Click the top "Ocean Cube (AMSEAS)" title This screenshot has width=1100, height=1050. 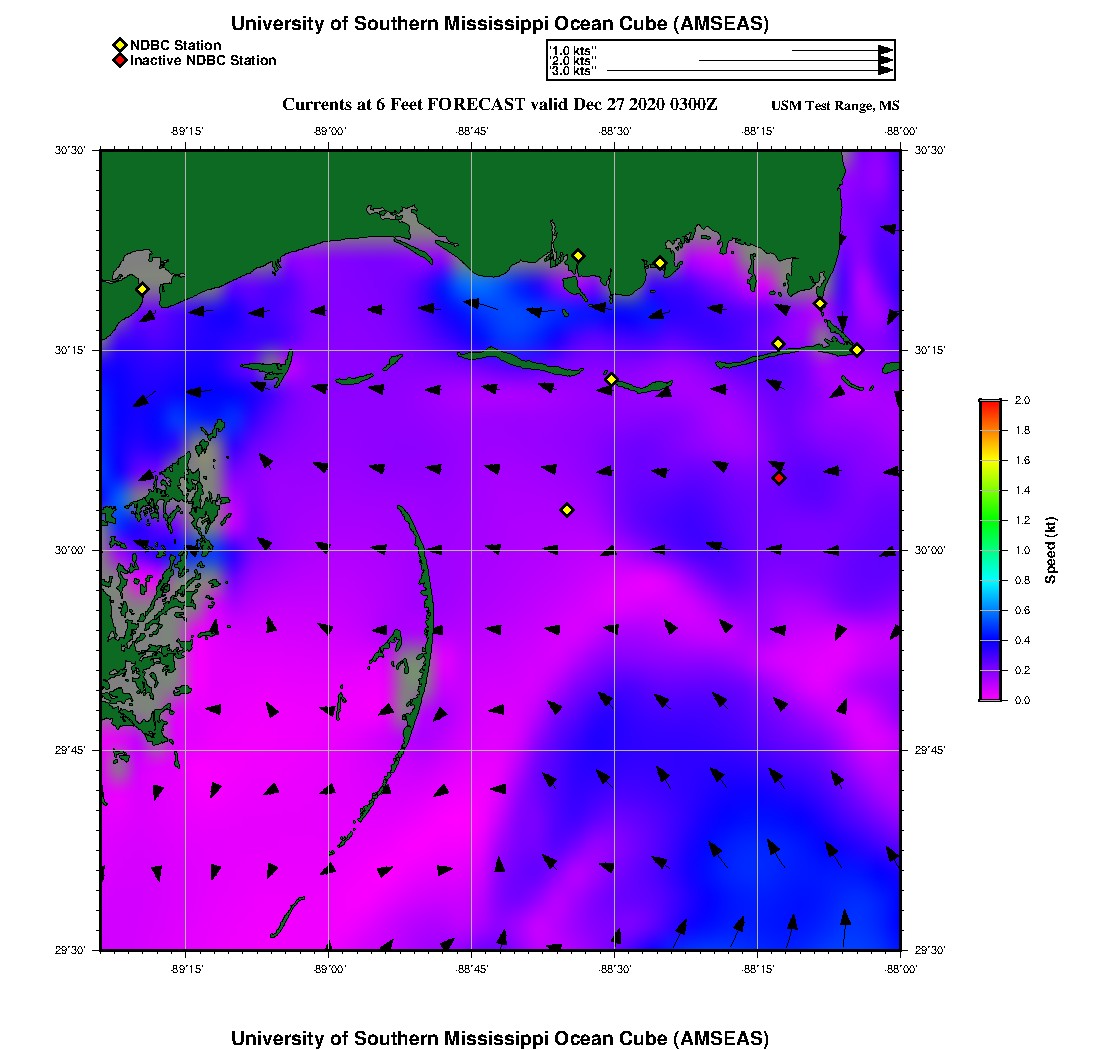point(500,24)
